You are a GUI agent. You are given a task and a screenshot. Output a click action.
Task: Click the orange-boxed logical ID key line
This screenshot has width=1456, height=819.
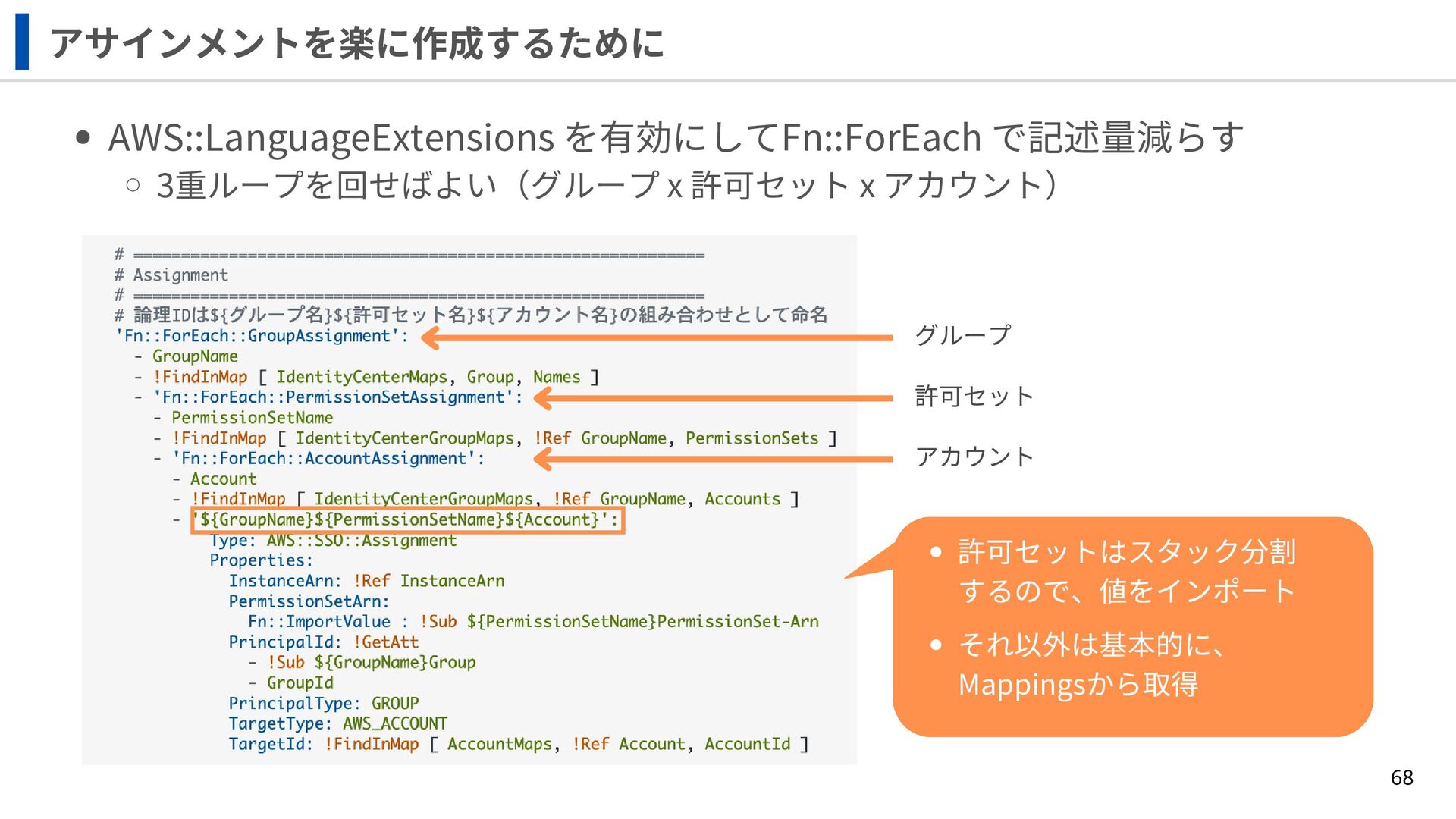(407, 520)
